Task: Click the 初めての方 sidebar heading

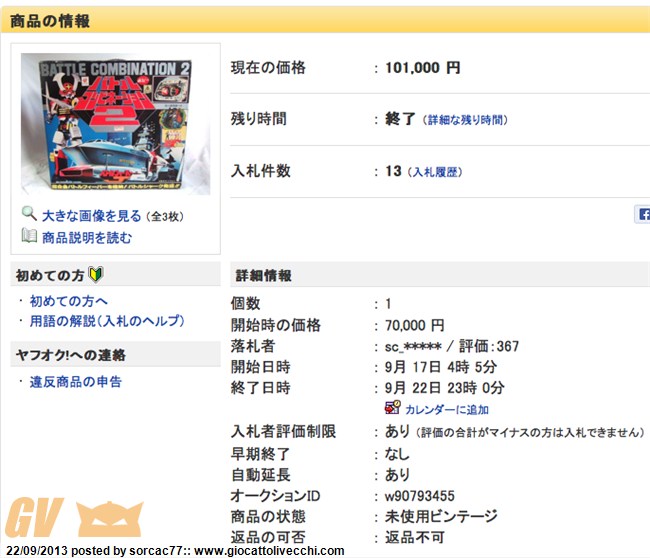Action: point(50,275)
